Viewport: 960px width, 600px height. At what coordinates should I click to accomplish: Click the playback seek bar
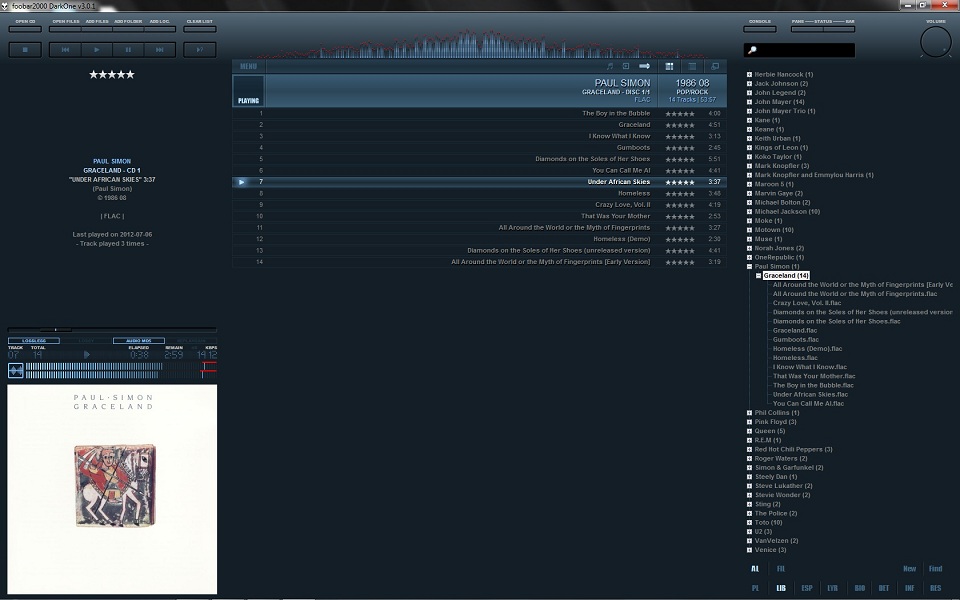(x=112, y=330)
